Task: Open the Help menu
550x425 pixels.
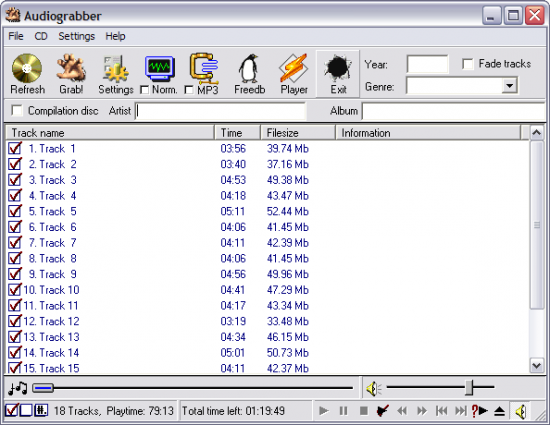Action: click(115, 36)
